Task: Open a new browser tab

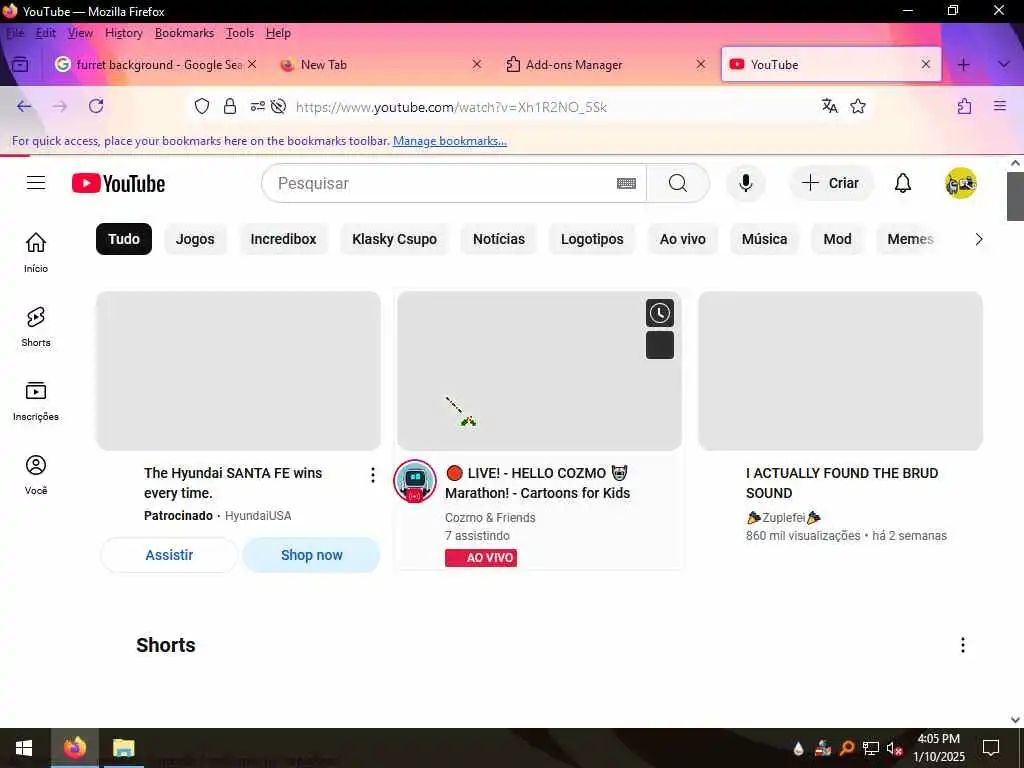Action: [x=963, y=64]
